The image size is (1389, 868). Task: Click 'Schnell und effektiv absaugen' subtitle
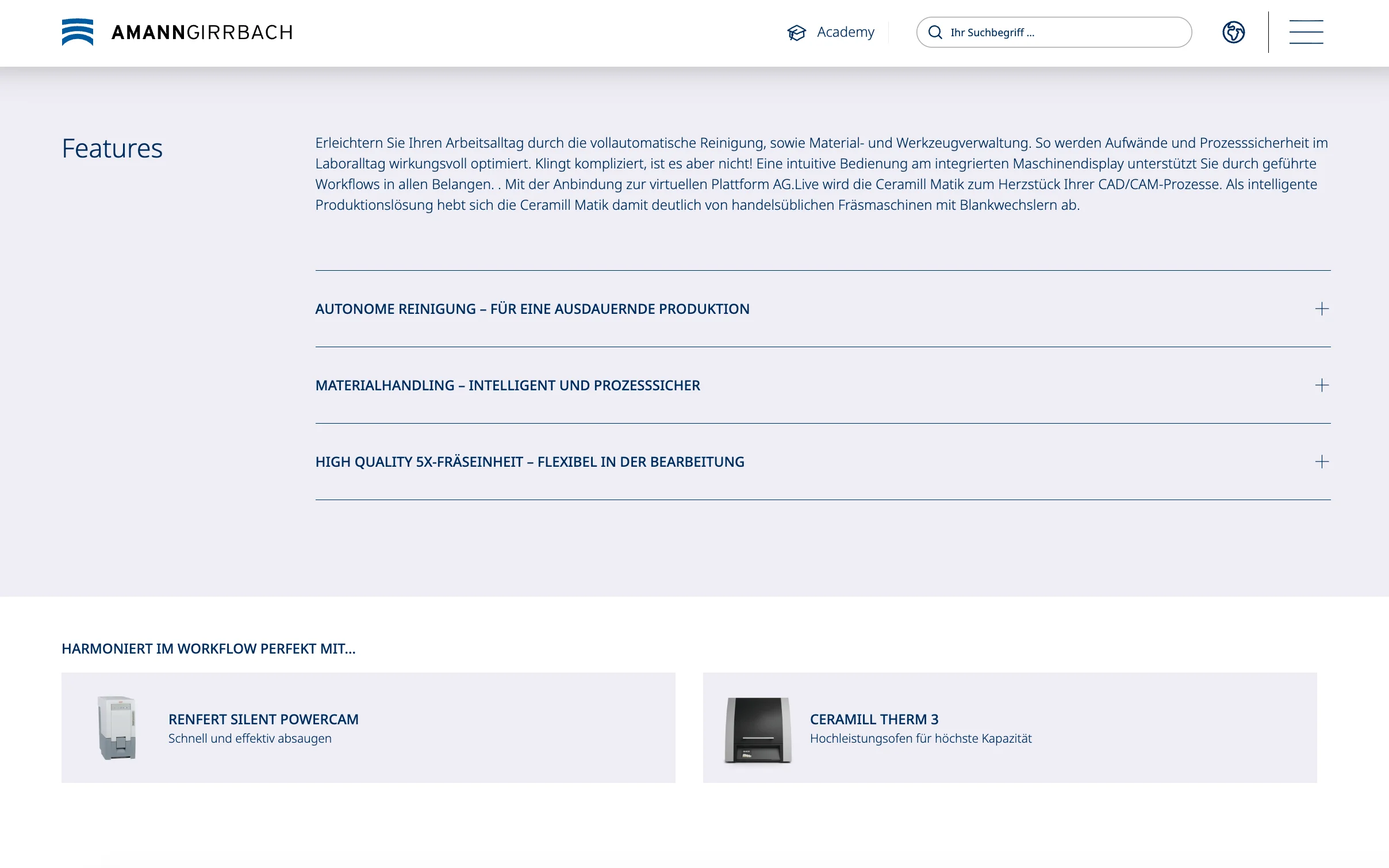(x=250, y=738)
